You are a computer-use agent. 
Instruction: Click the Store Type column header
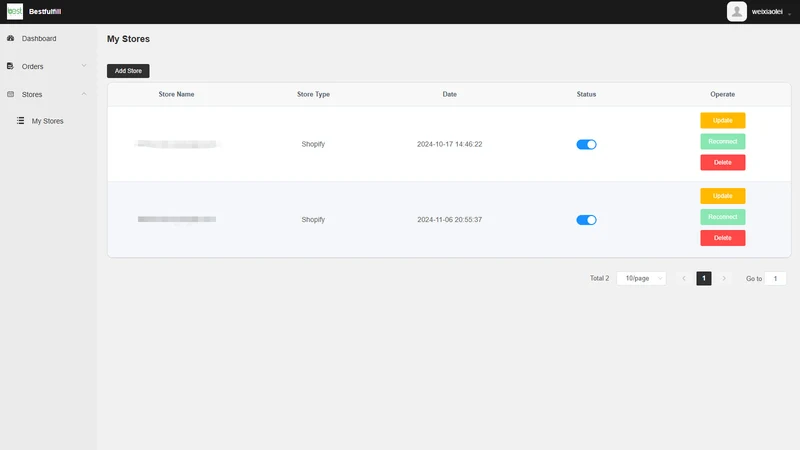click(x=313, y=94)
